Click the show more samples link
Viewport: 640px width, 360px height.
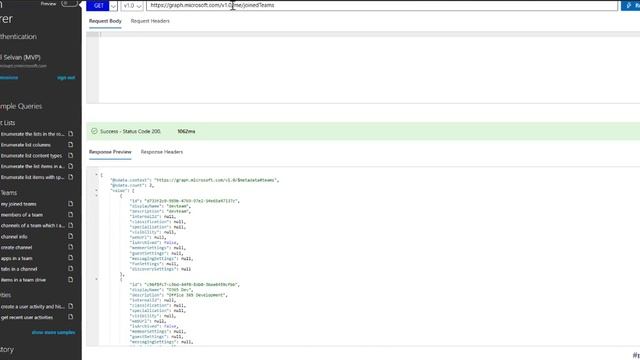tap(53, 332)
